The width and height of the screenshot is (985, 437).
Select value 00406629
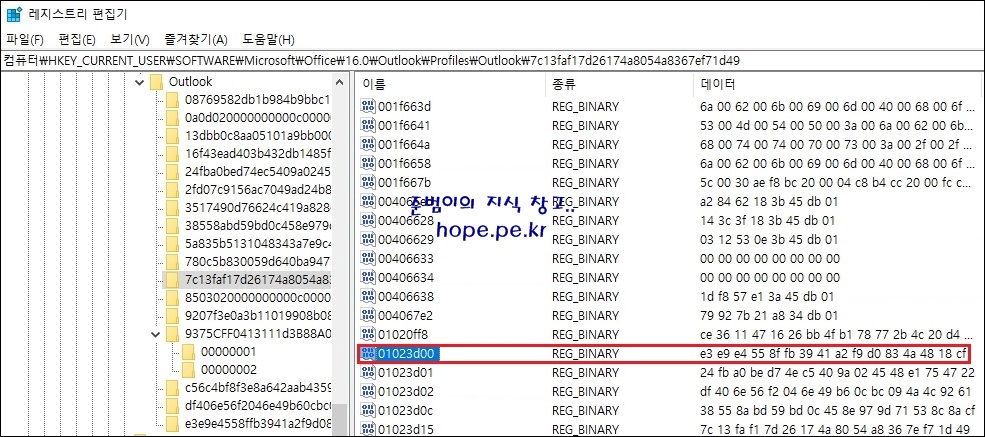coord(406,240)
